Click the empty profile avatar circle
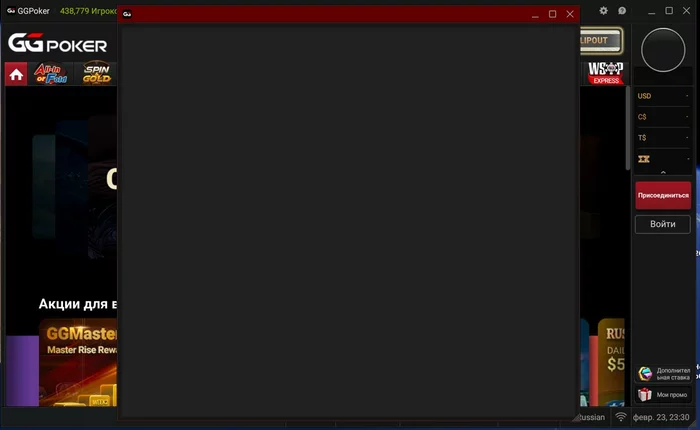The height and width of the screenshot is (430, 700). tap(663, 50)
